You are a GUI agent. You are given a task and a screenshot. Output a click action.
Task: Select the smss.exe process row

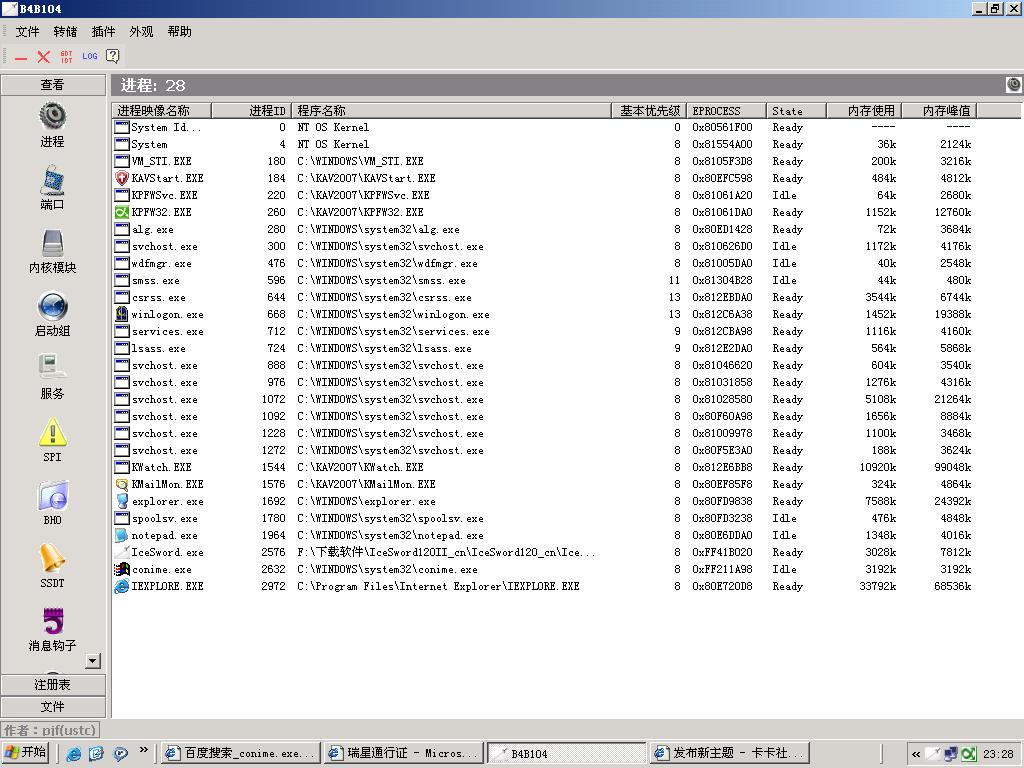pyautogui.click(x=543, y=280)
